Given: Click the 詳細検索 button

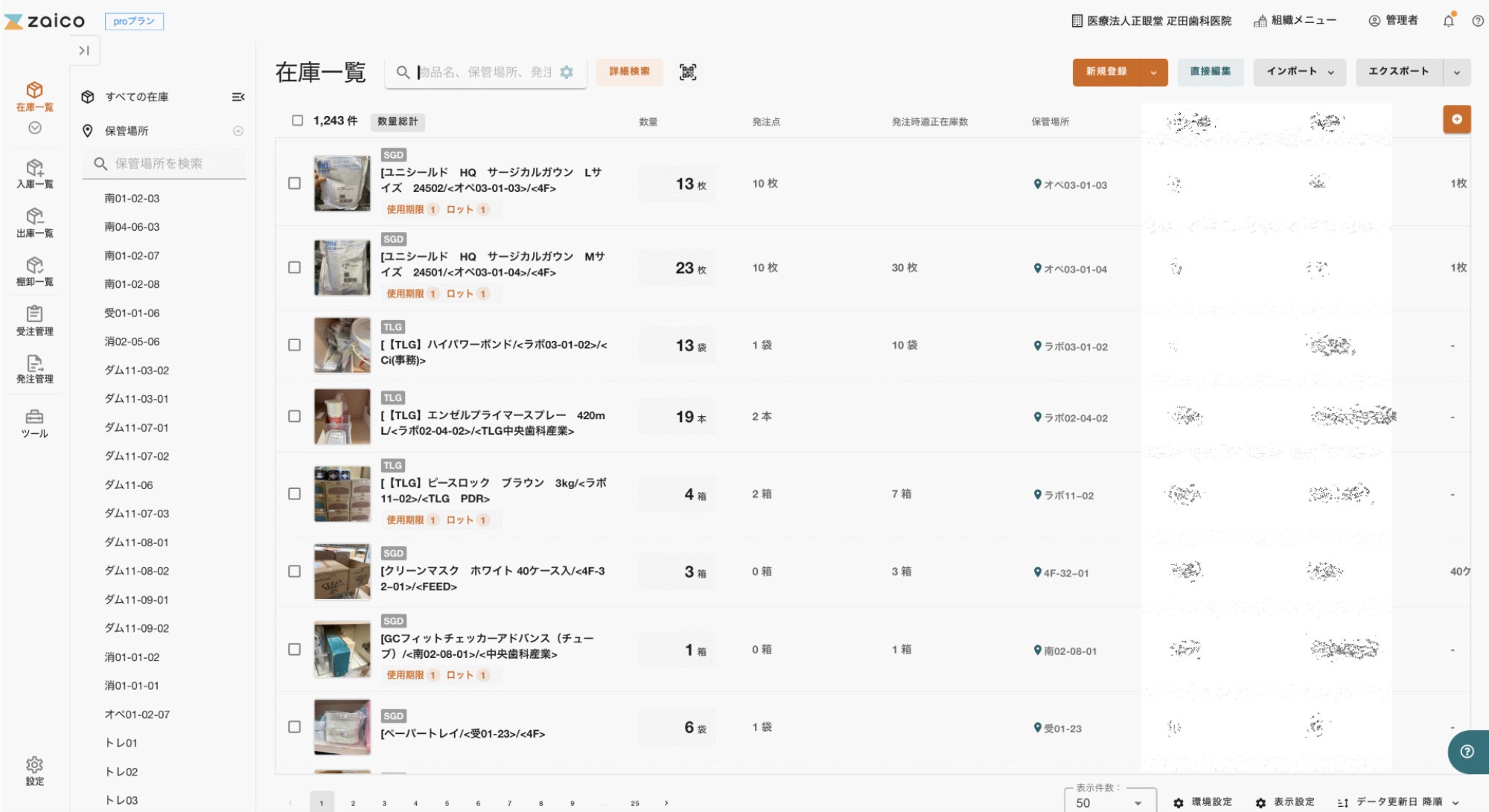Looking at the screenshot, I should click(x=629, y=72).
